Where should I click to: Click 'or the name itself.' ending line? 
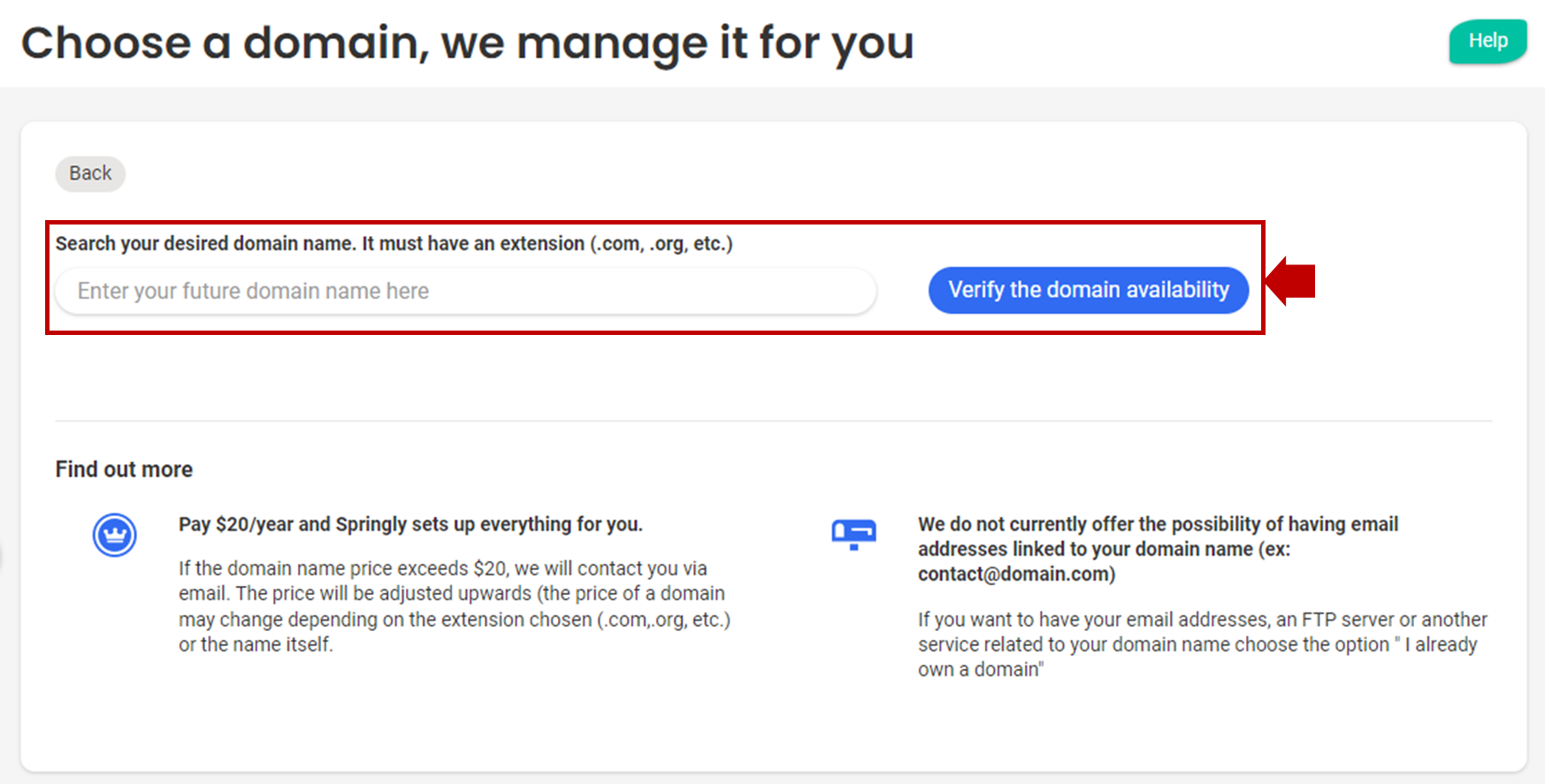click(256, 645)
